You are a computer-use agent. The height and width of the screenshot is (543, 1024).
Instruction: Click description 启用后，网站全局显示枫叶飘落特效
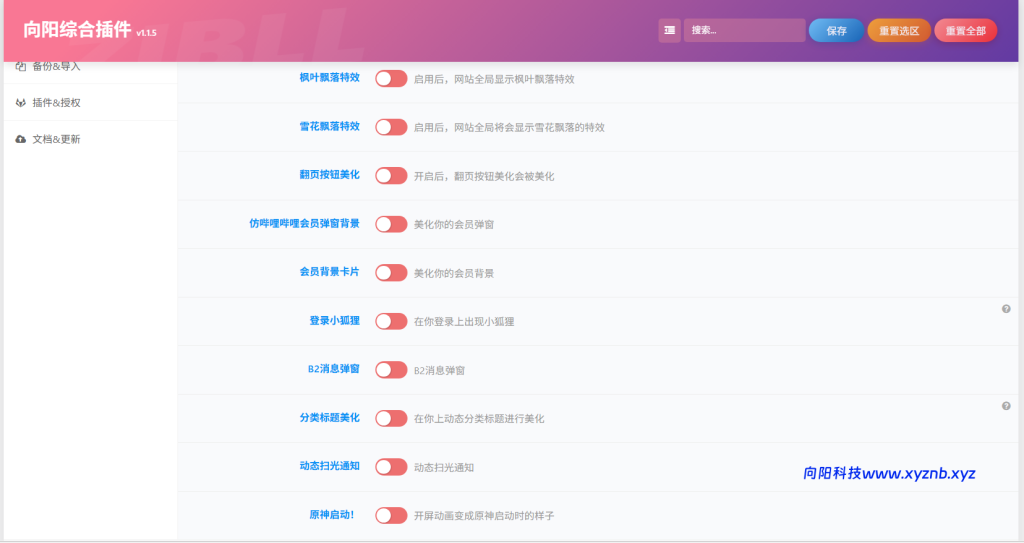pyautogui.click(x=494, y=79)
